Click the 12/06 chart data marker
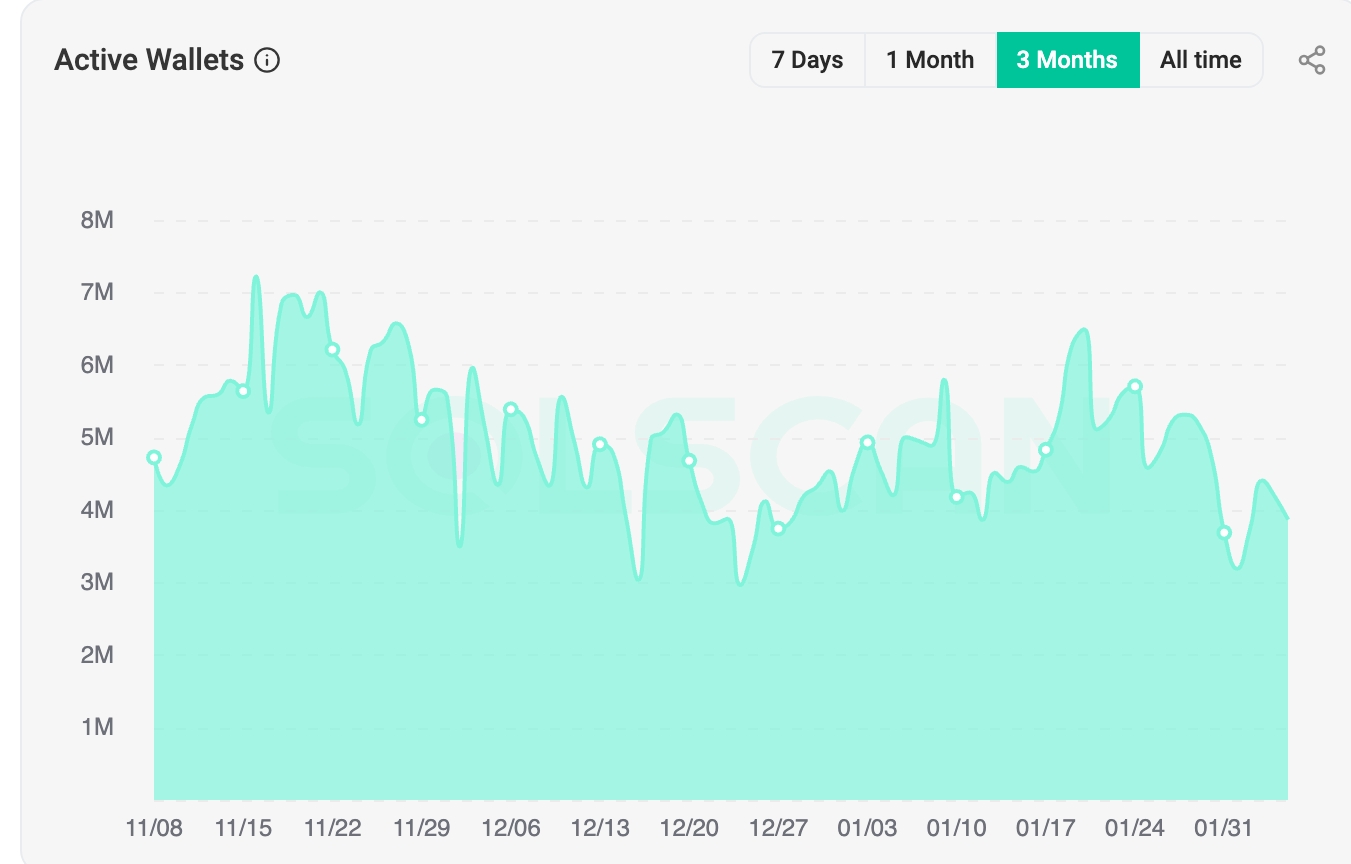1351x864 pixels. (x=511, y=409)
